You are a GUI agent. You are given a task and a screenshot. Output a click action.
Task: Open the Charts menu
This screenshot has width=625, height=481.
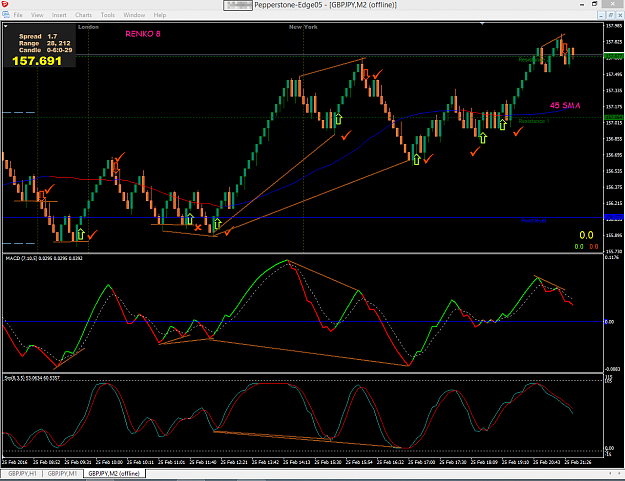click(83, 15)
